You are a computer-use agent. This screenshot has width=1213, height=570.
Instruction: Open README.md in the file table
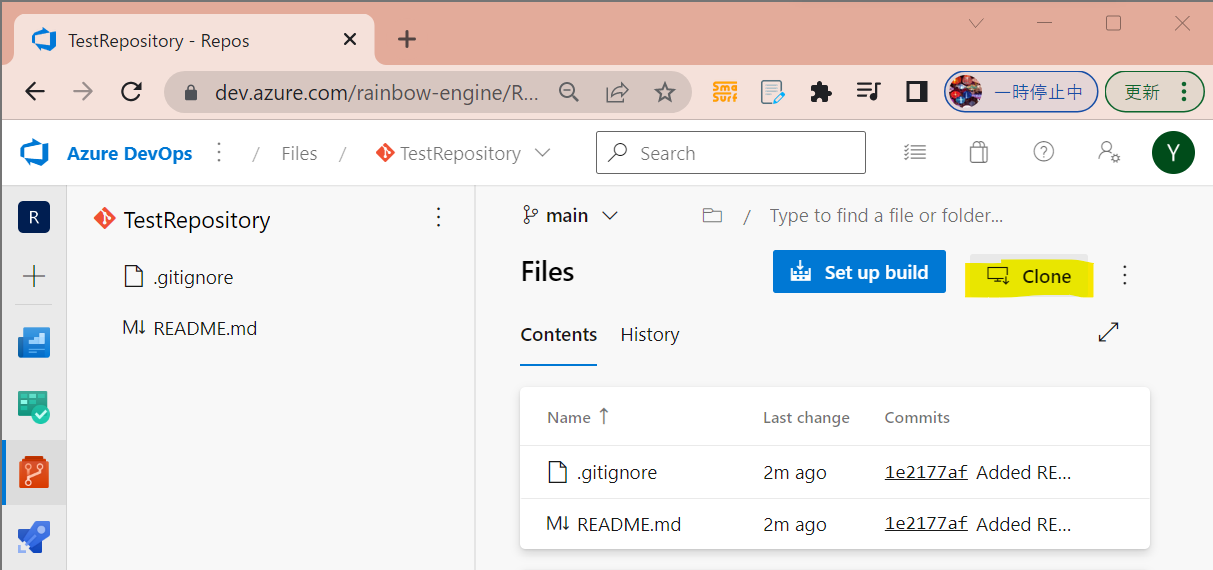pos(629,525)
